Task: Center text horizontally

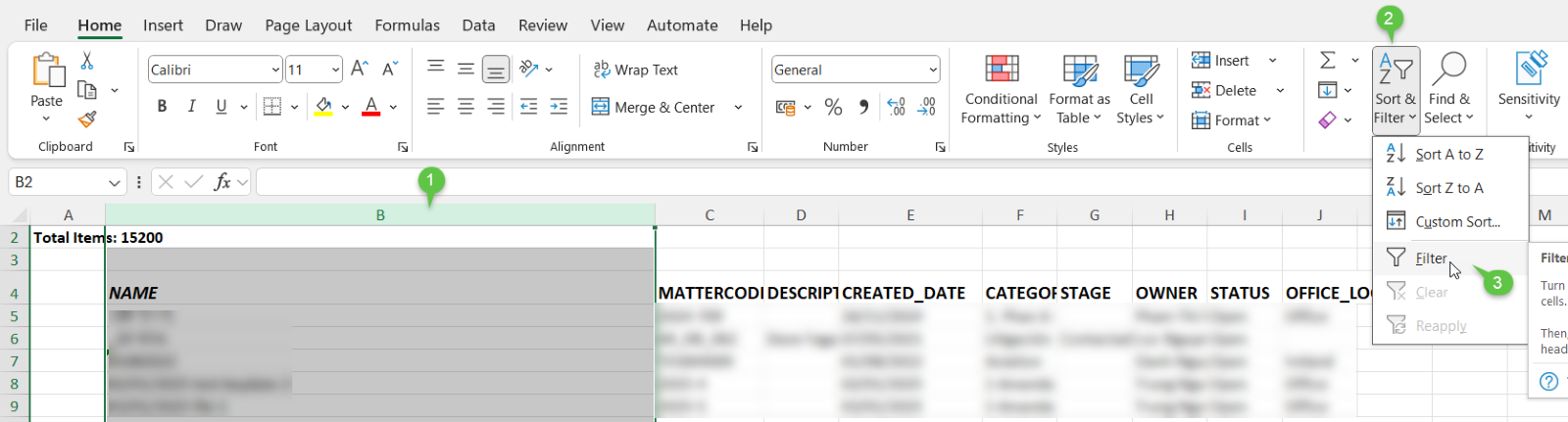Action: (x=466, y=107)
